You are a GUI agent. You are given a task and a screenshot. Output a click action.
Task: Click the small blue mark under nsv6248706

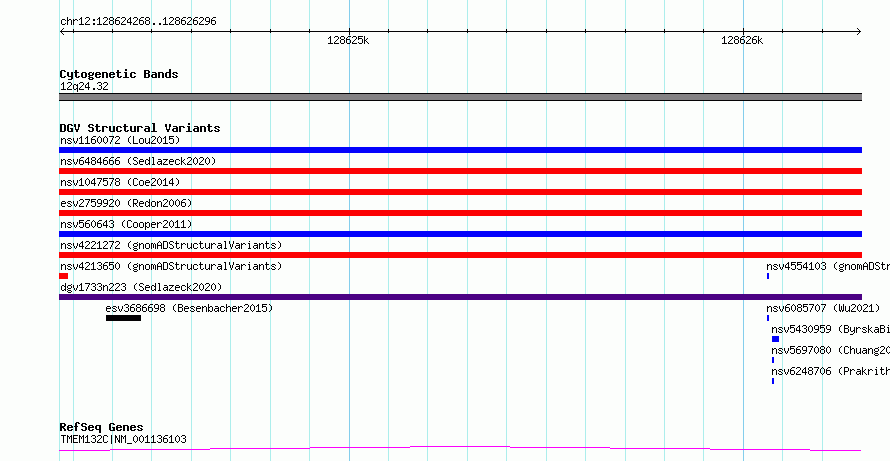773,381
